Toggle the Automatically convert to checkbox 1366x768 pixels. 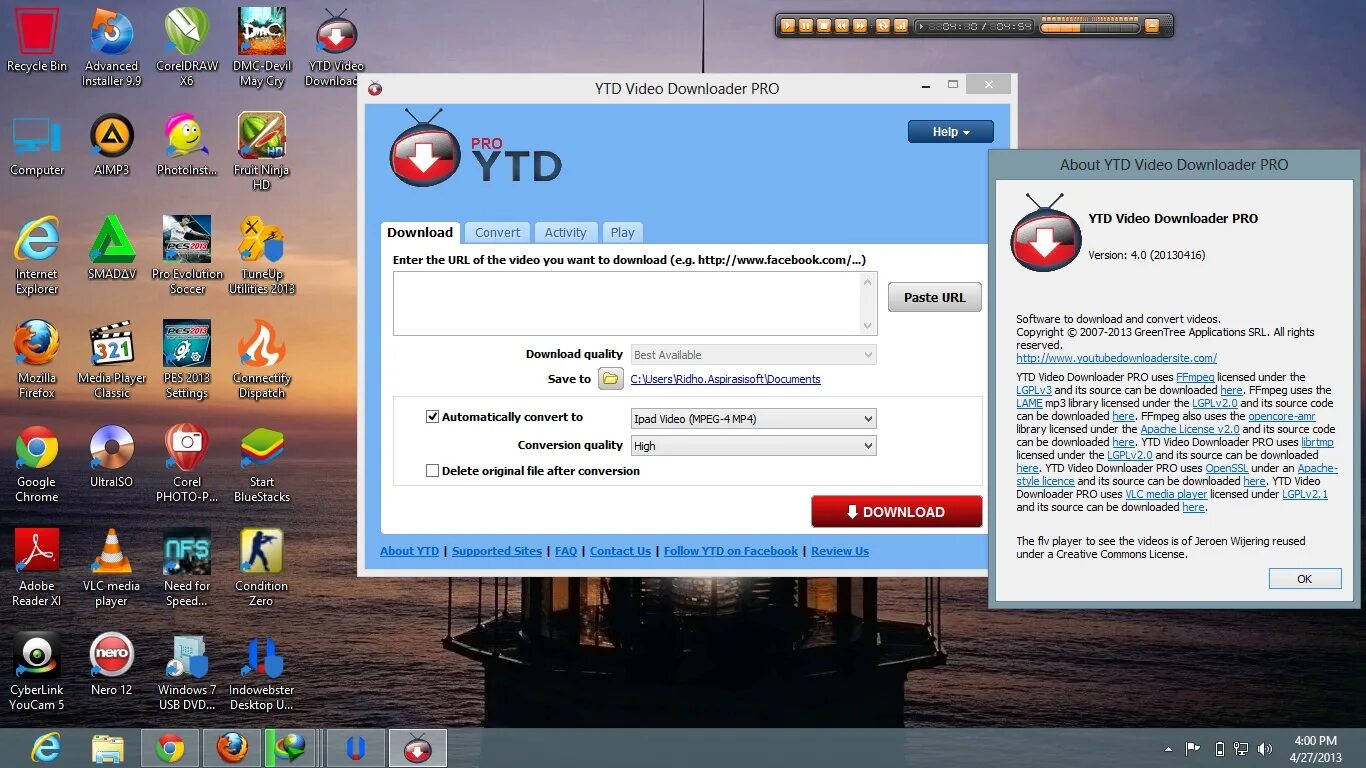(433, 417)
